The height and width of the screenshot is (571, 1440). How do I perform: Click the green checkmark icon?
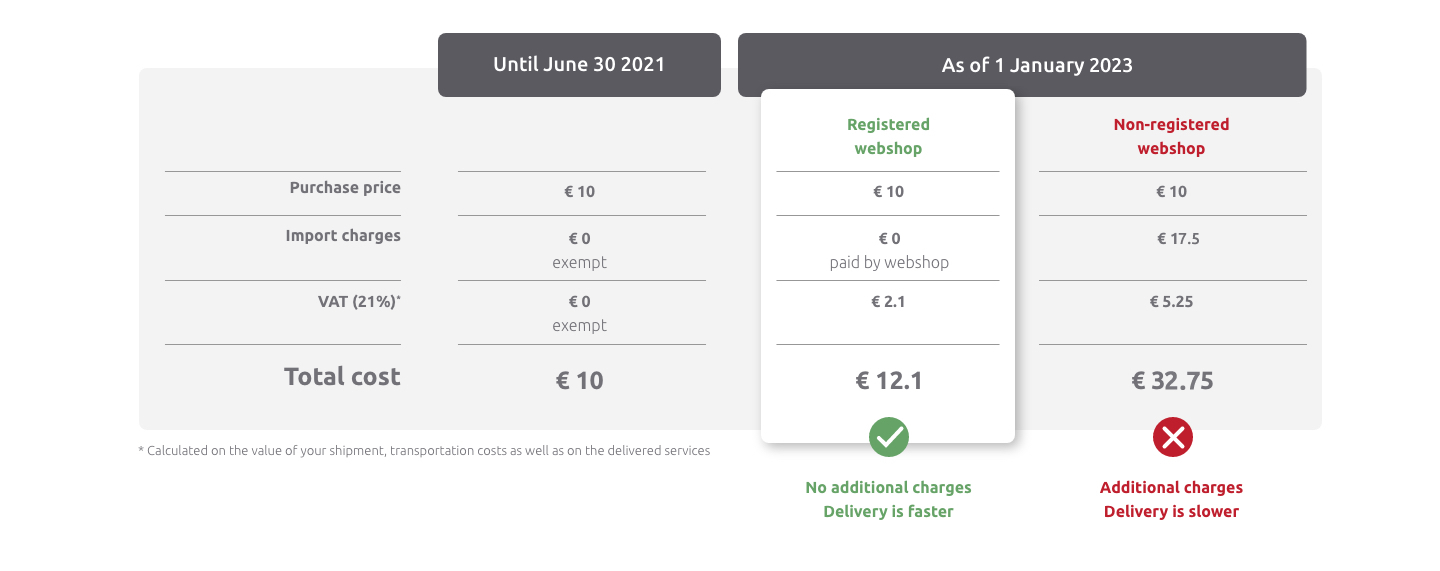(x=888, y=437)
